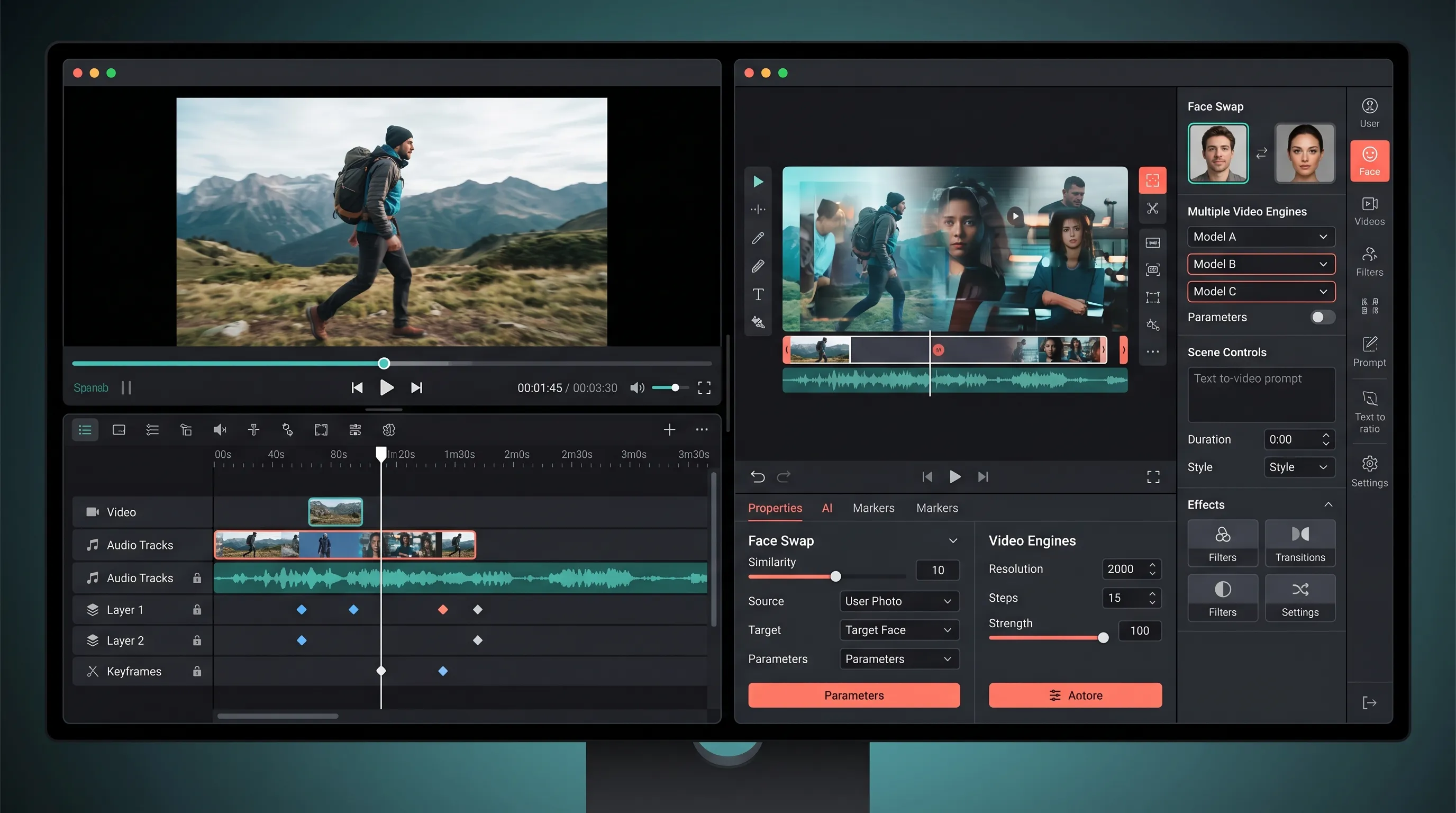Open the Transitions effect tile
The image size is (1456, 813).
pyautogui.click(x=1299, y=543)
